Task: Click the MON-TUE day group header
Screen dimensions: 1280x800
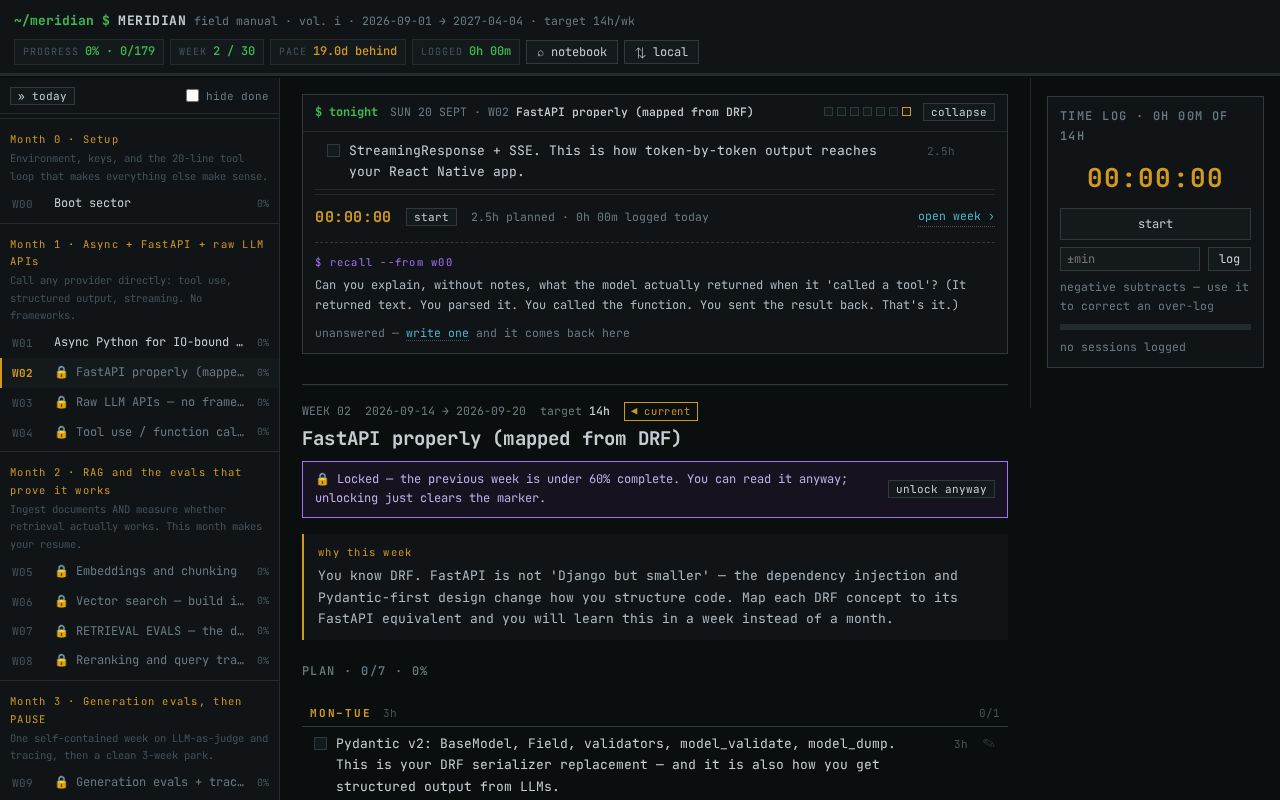Action: pos(655,713)
